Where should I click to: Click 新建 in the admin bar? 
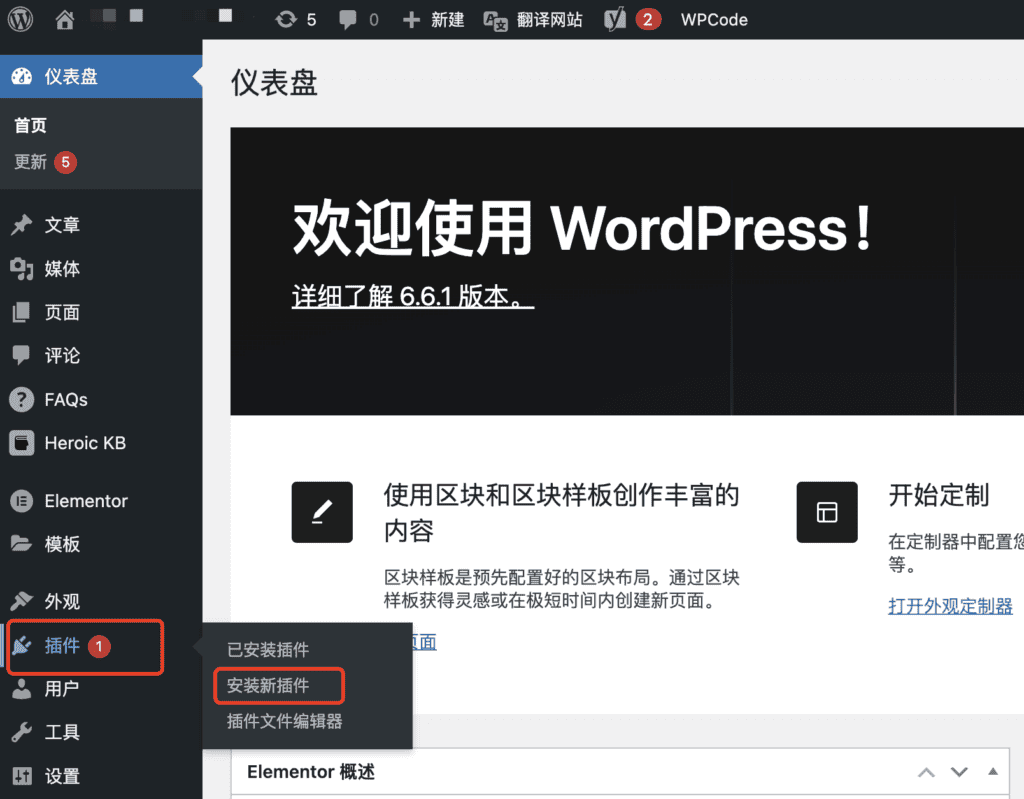(x=447, y=20)
